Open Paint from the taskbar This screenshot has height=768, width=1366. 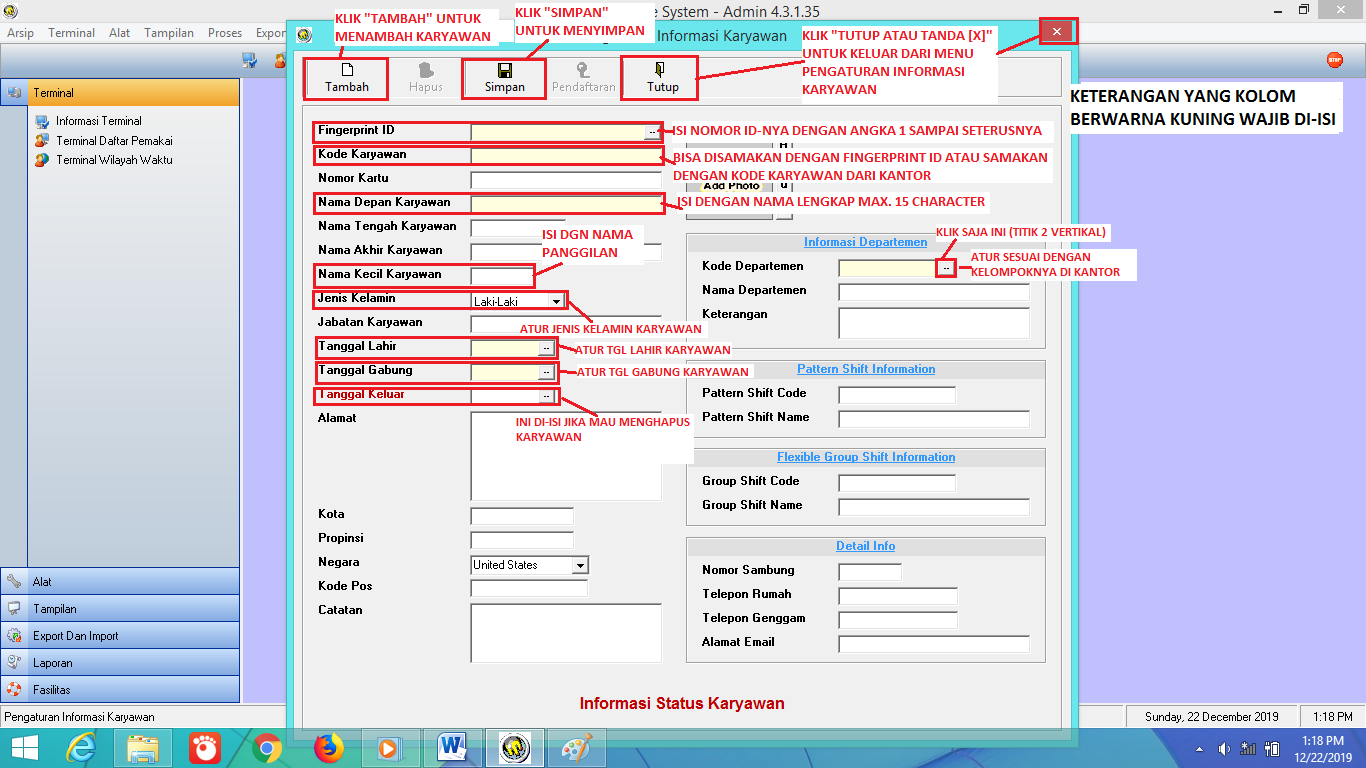[577, 747]
